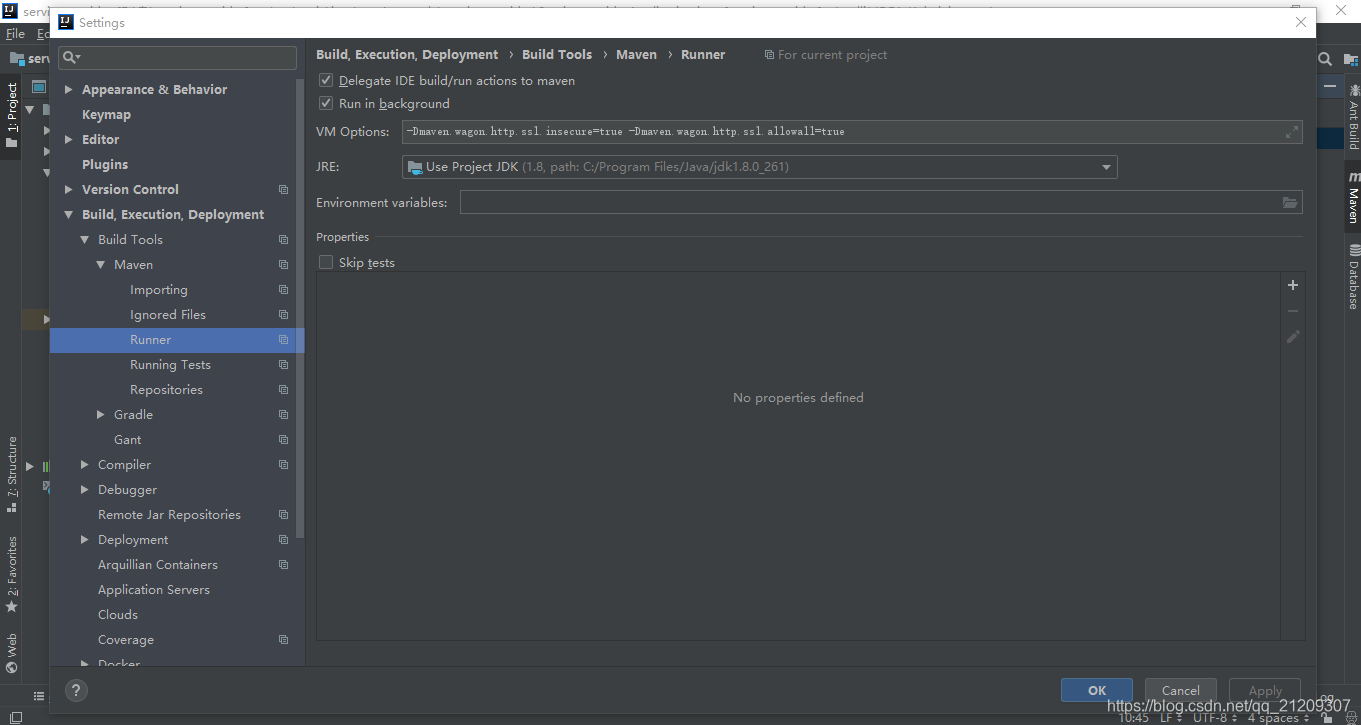
Task: Open the JRE dropdown
Action: tap(1106, 167)
